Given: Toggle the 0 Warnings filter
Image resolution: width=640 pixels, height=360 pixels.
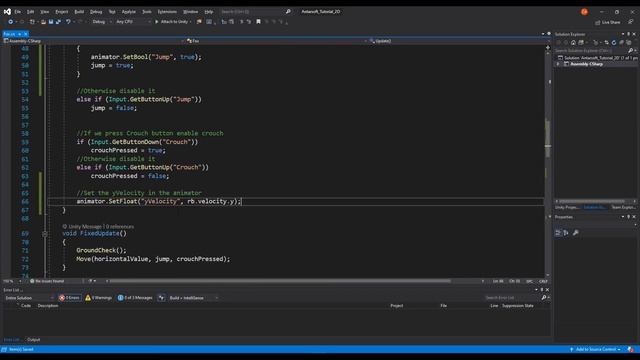Looking at the screenshot, I should 98,298.
